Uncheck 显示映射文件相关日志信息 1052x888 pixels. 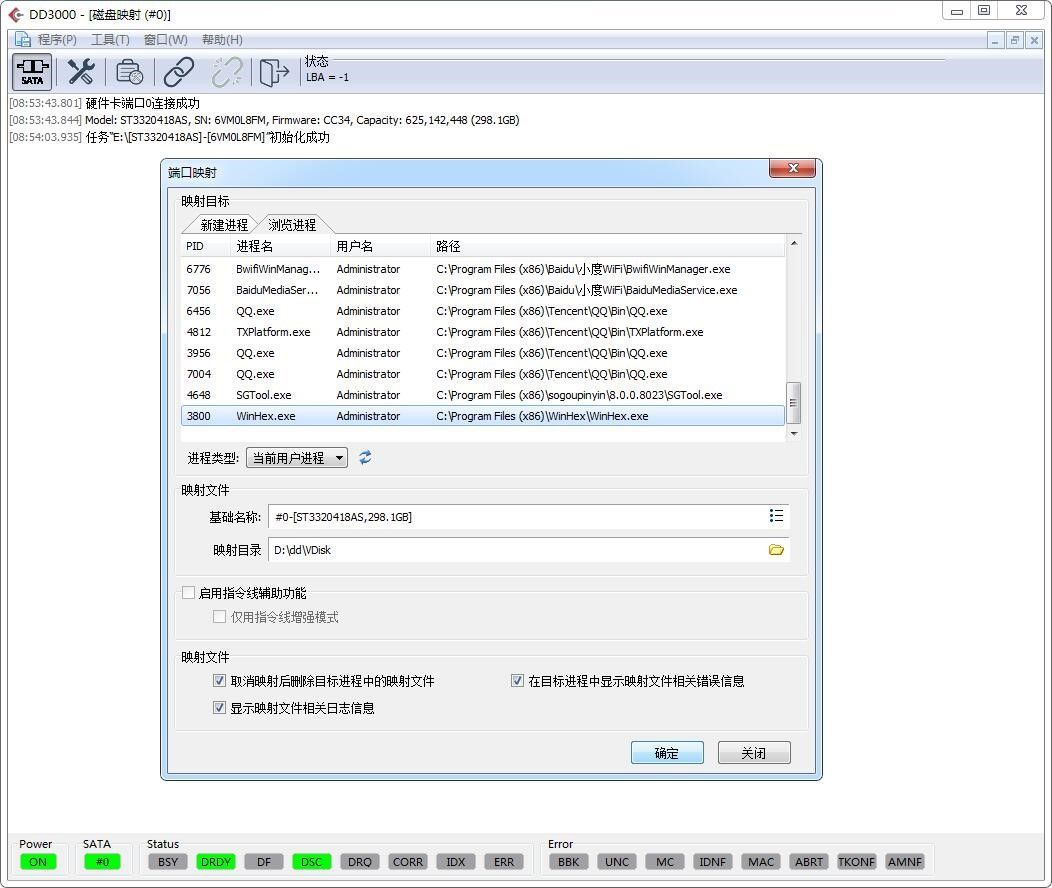219,708
